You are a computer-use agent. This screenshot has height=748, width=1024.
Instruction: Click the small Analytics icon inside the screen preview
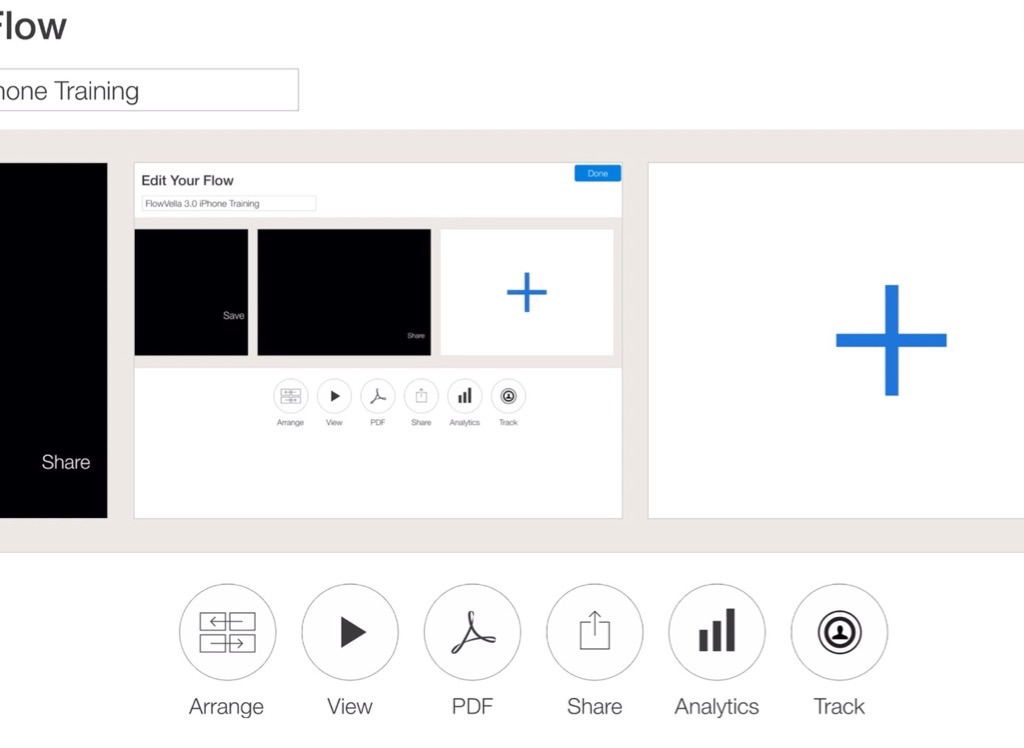[x=464, y=396]
